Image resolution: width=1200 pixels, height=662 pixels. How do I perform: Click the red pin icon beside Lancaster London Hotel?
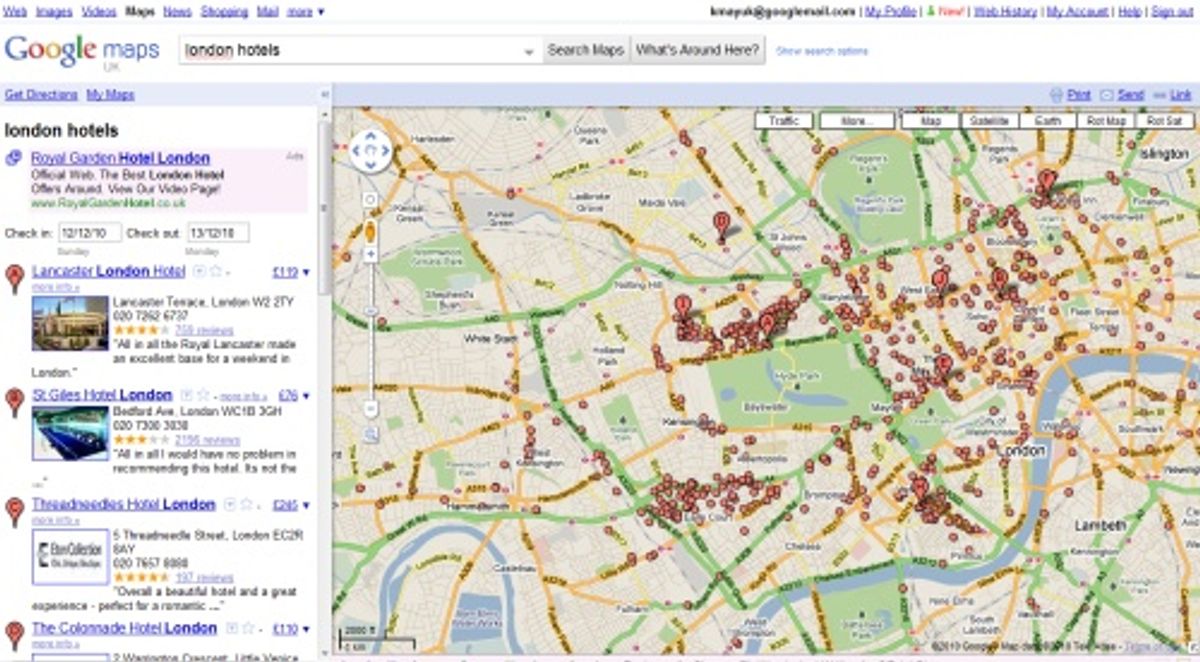[x=13, y=272]
